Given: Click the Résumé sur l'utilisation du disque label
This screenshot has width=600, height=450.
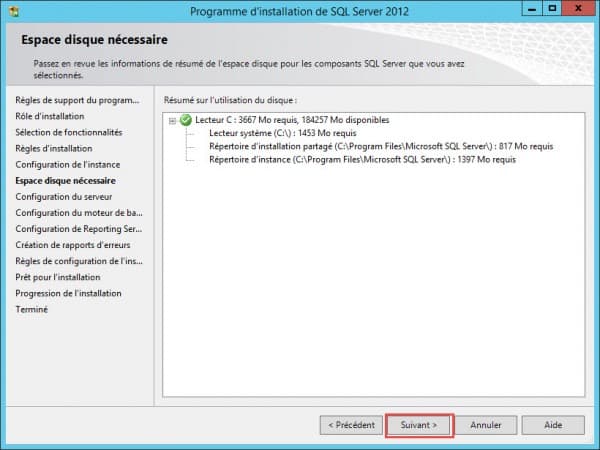Looking at the screenshot, I should 230,100.
